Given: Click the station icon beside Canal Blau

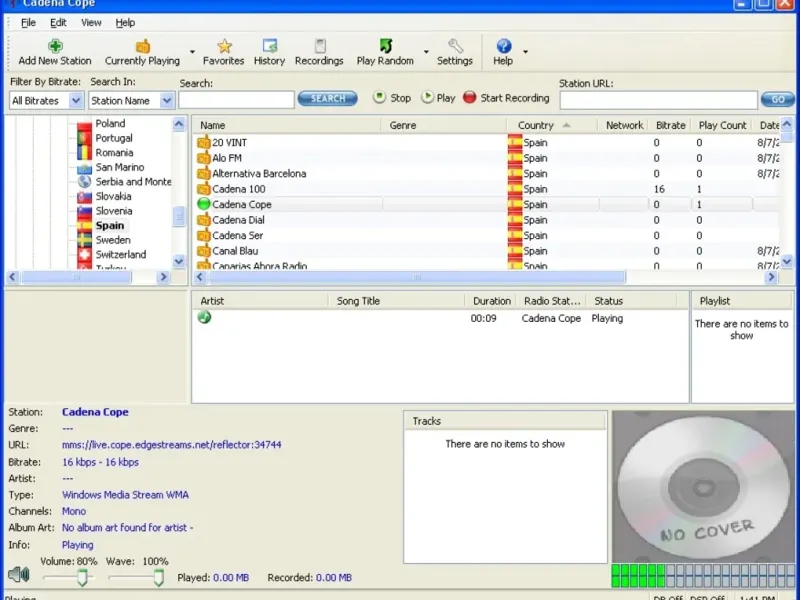Looking at the screenshot, I should (204, 251).
